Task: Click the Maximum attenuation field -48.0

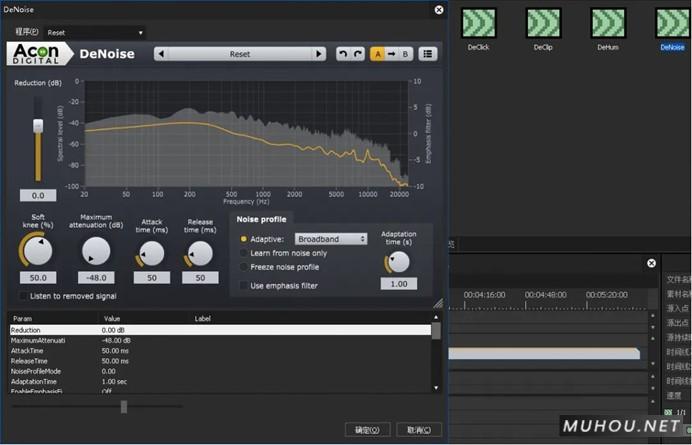Action: click(96, 278)
